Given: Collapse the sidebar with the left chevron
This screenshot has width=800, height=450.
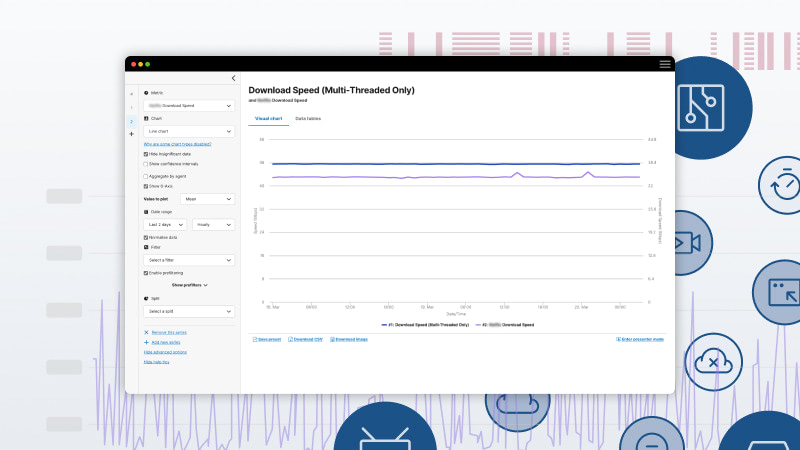Looking at the screenshot, I should [233, 78].
